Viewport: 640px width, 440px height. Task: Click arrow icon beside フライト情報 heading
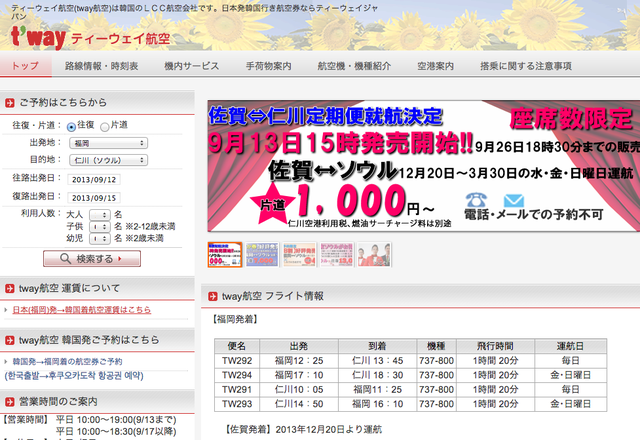click(x=213, y=296)
